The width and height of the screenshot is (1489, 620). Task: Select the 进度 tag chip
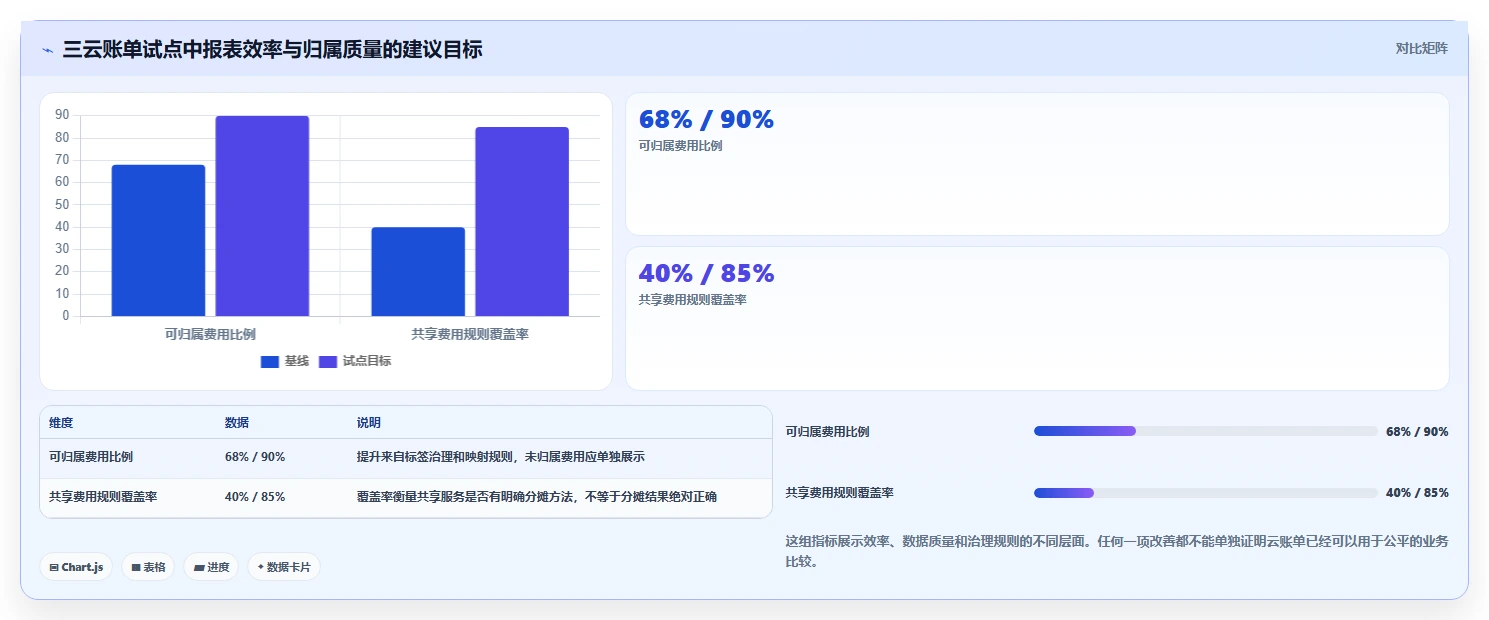click(211, 567)
